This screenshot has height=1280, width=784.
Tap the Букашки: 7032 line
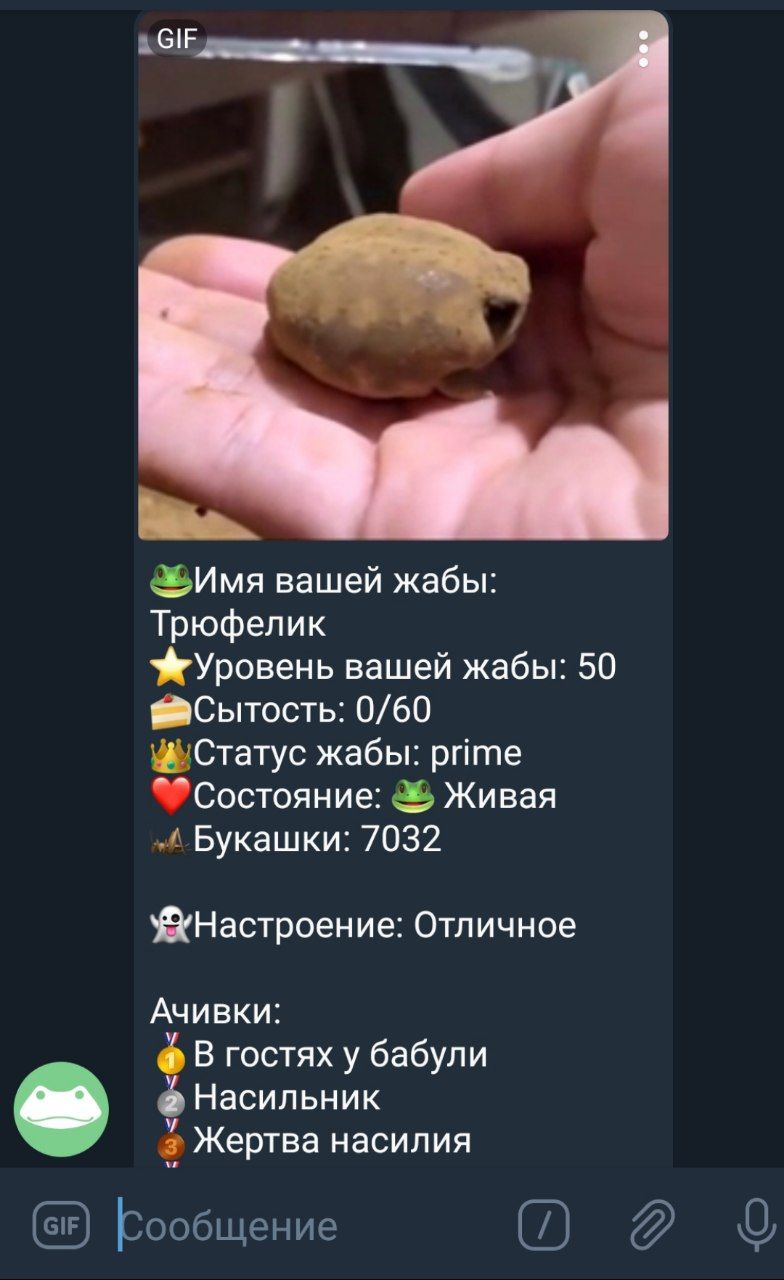(296, 839)
